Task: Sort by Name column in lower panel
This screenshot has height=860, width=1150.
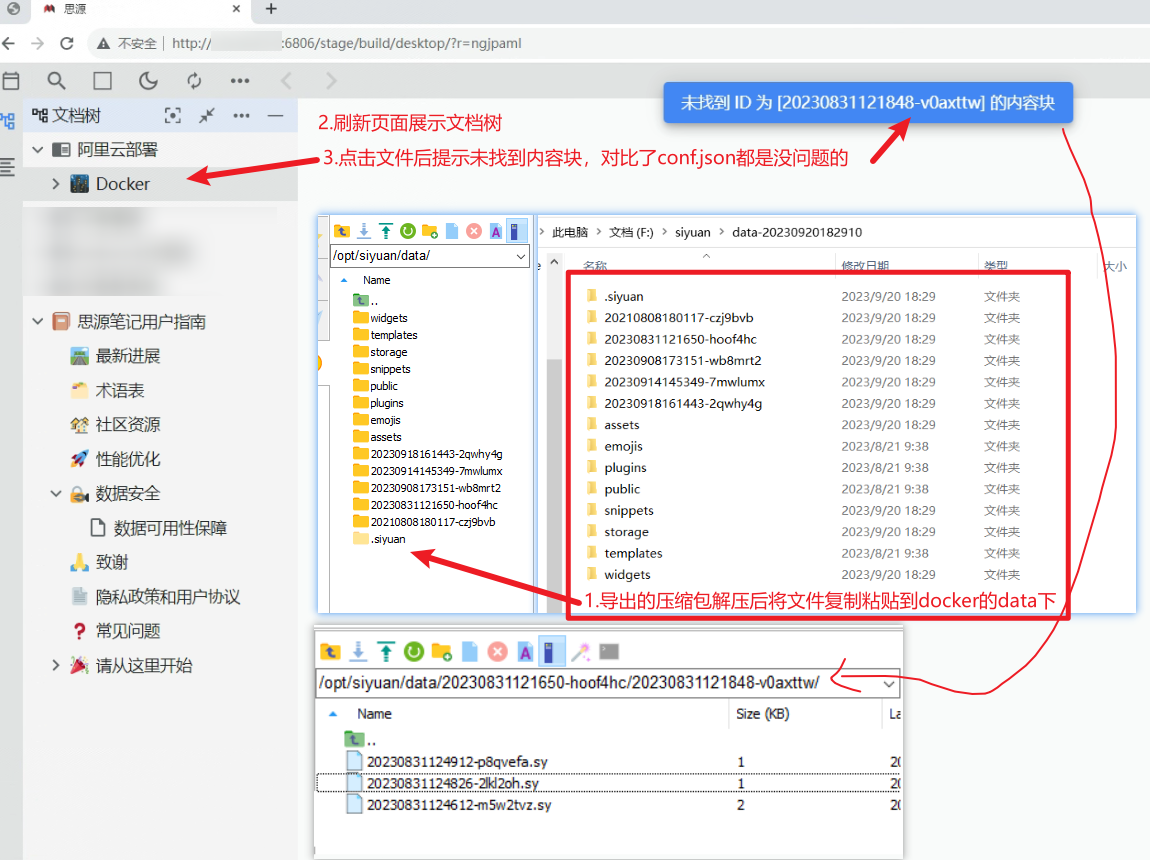Action: click(374, 713)
